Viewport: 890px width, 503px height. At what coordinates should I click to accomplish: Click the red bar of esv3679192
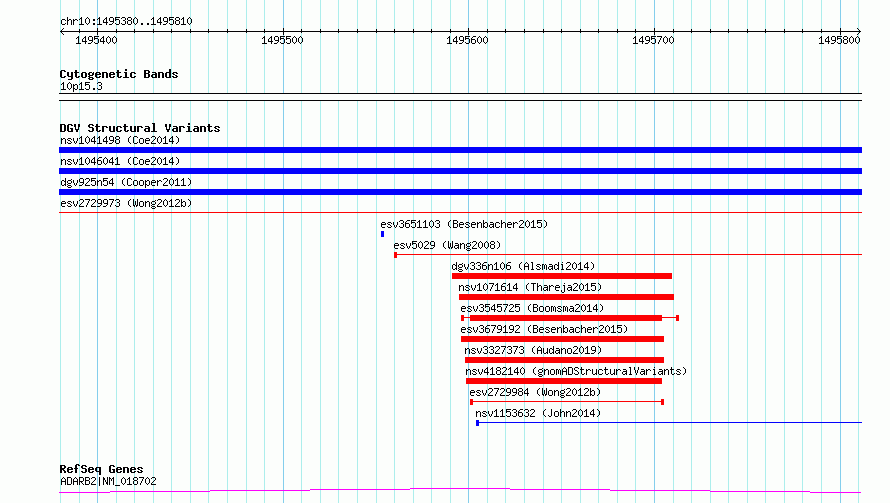pos(562,339)
